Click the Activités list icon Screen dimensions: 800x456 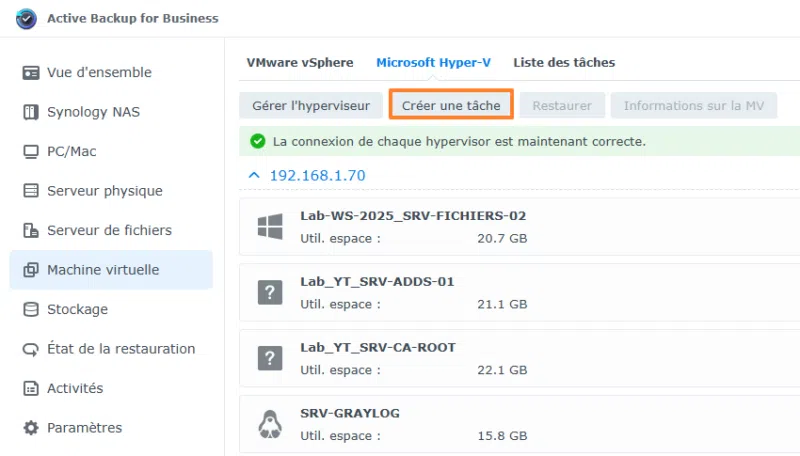(x=30, y=388)
